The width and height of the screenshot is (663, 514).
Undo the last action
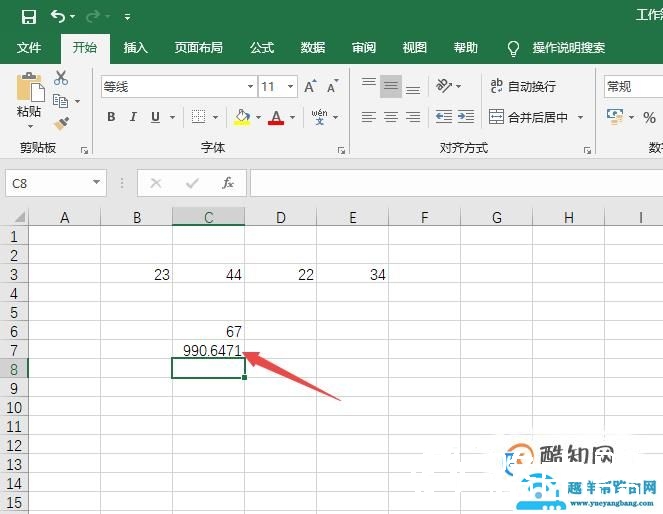click(58, 16)
